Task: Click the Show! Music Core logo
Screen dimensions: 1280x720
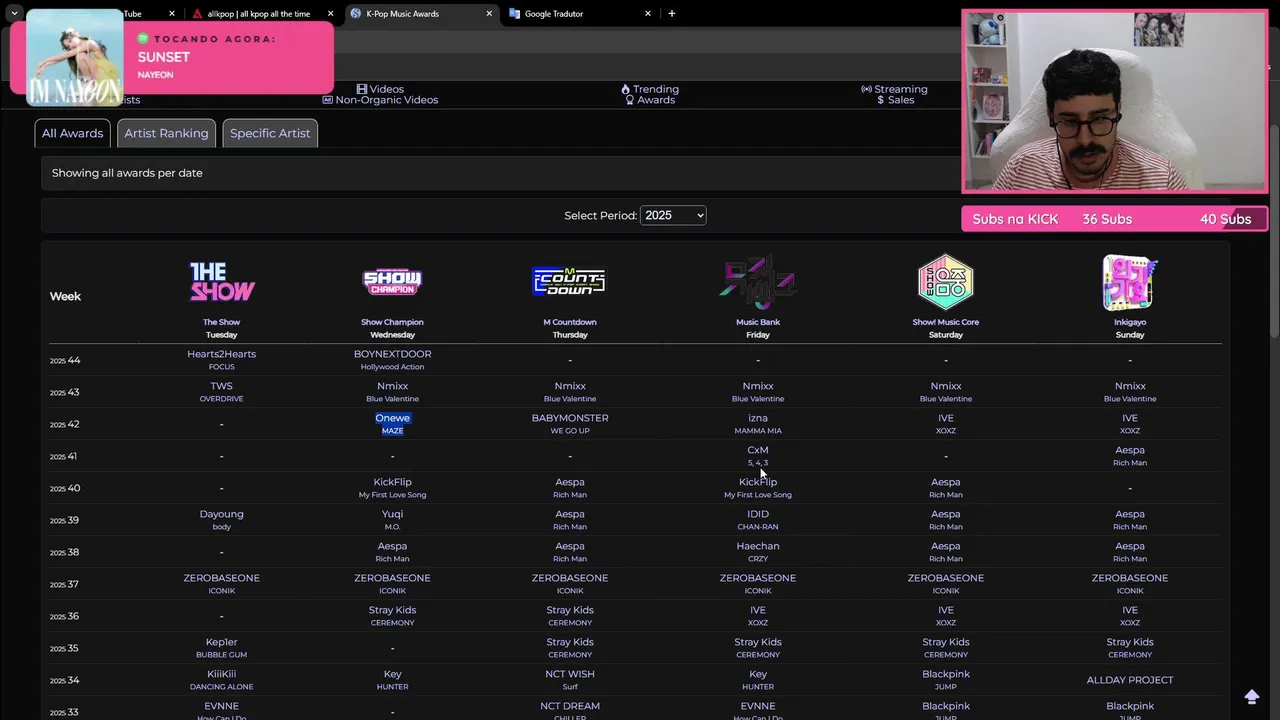Action: tap(945, 282)
